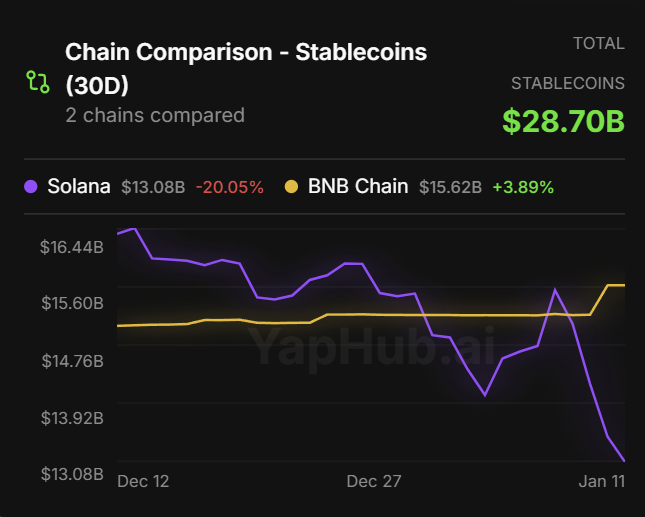
Task: Click the BNB Chain $15.62B value
Action: click(x=450, y=187)
